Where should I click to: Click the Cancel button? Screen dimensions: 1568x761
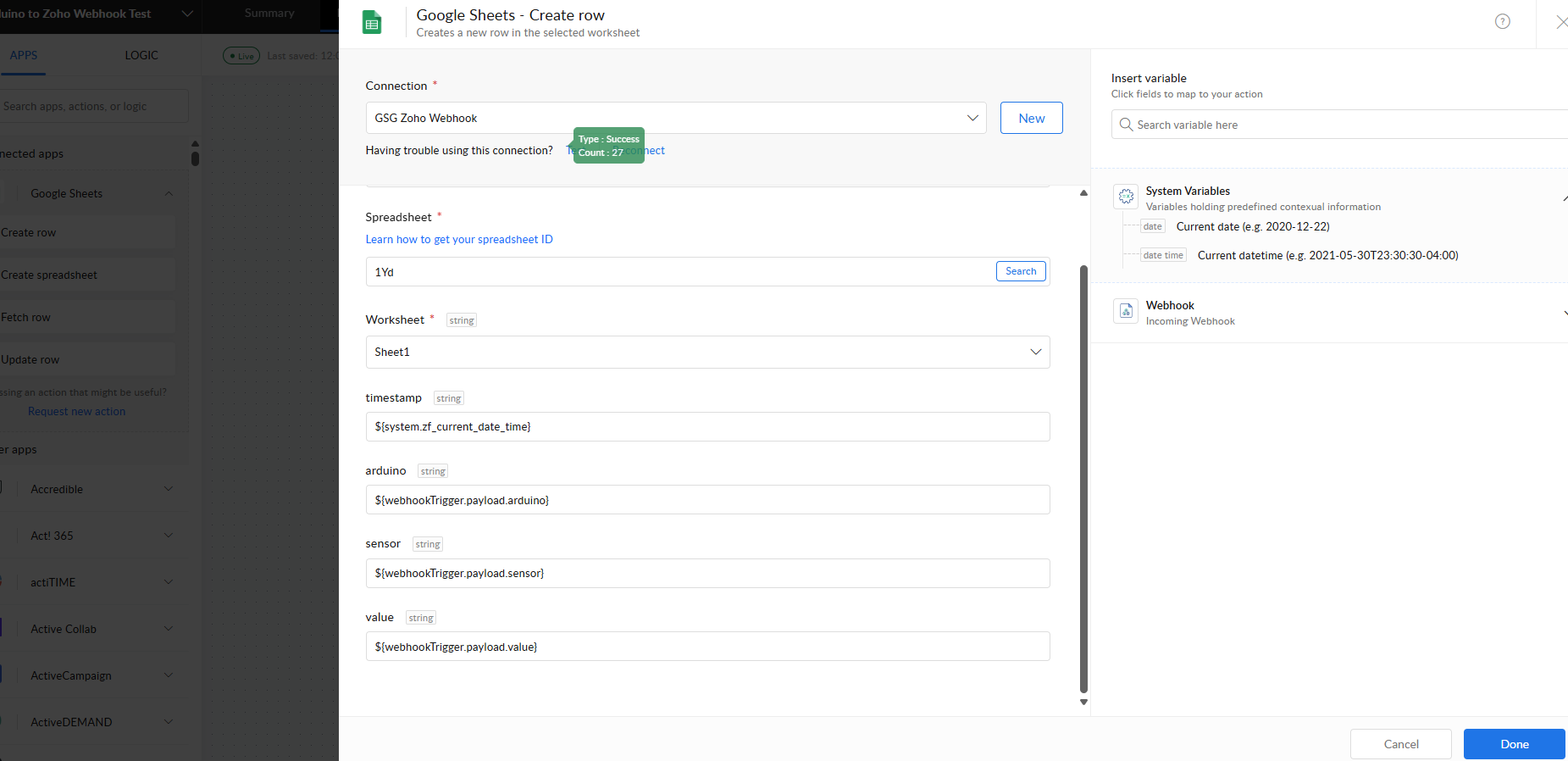click(1400, 744)
